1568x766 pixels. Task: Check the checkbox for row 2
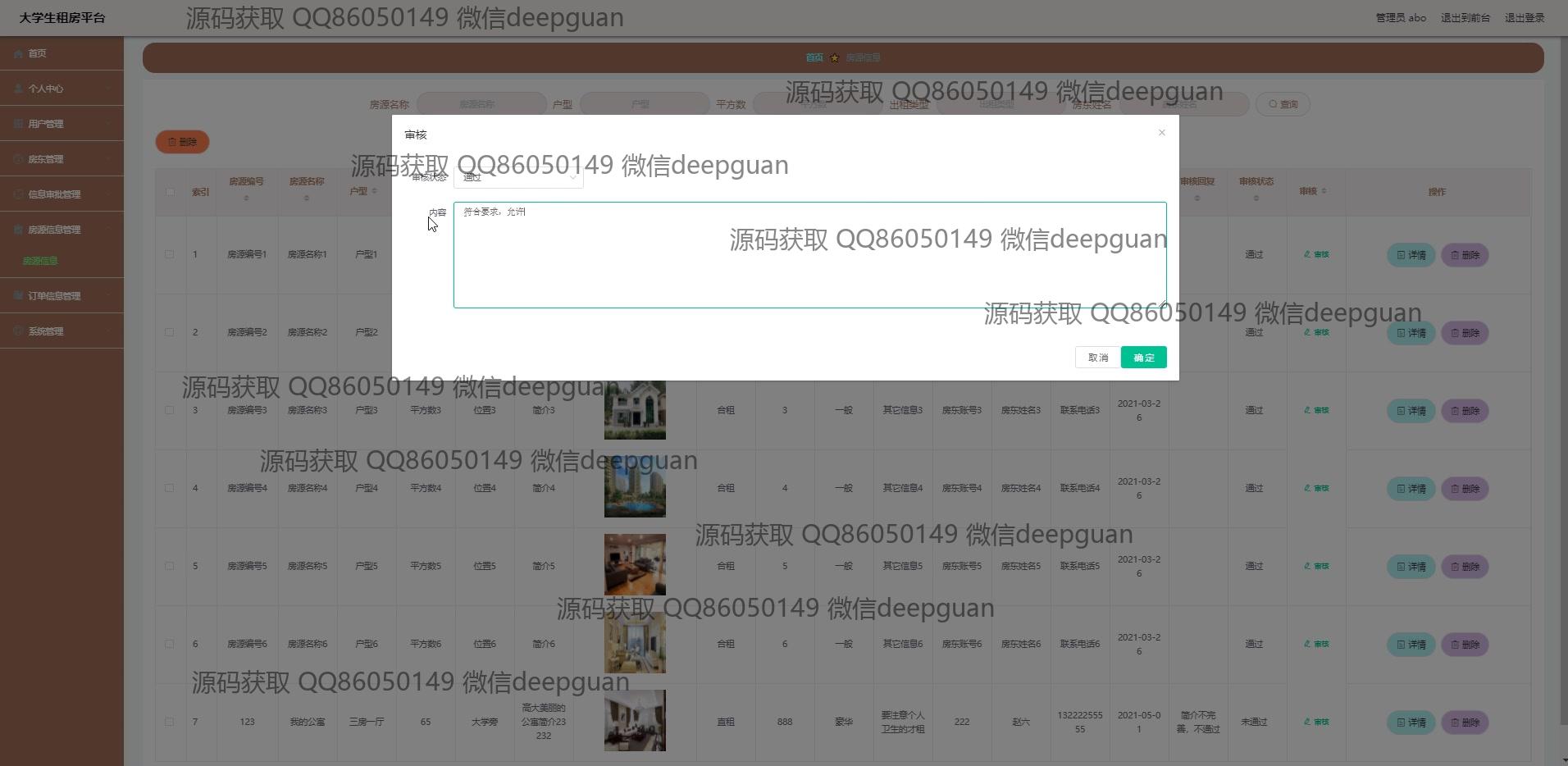click(170, 332)
